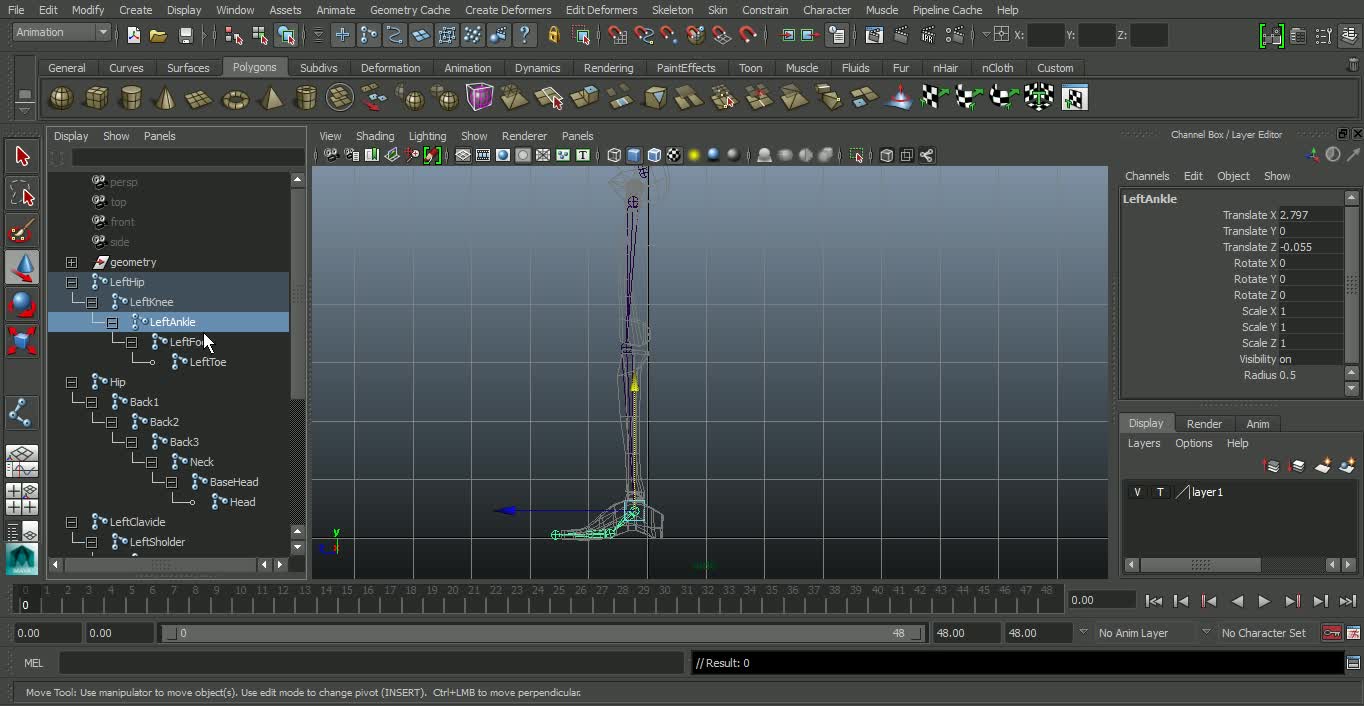
Task: Collapse the Back1 joint branch
Action: pyautogui.click(x=91, y=402)
